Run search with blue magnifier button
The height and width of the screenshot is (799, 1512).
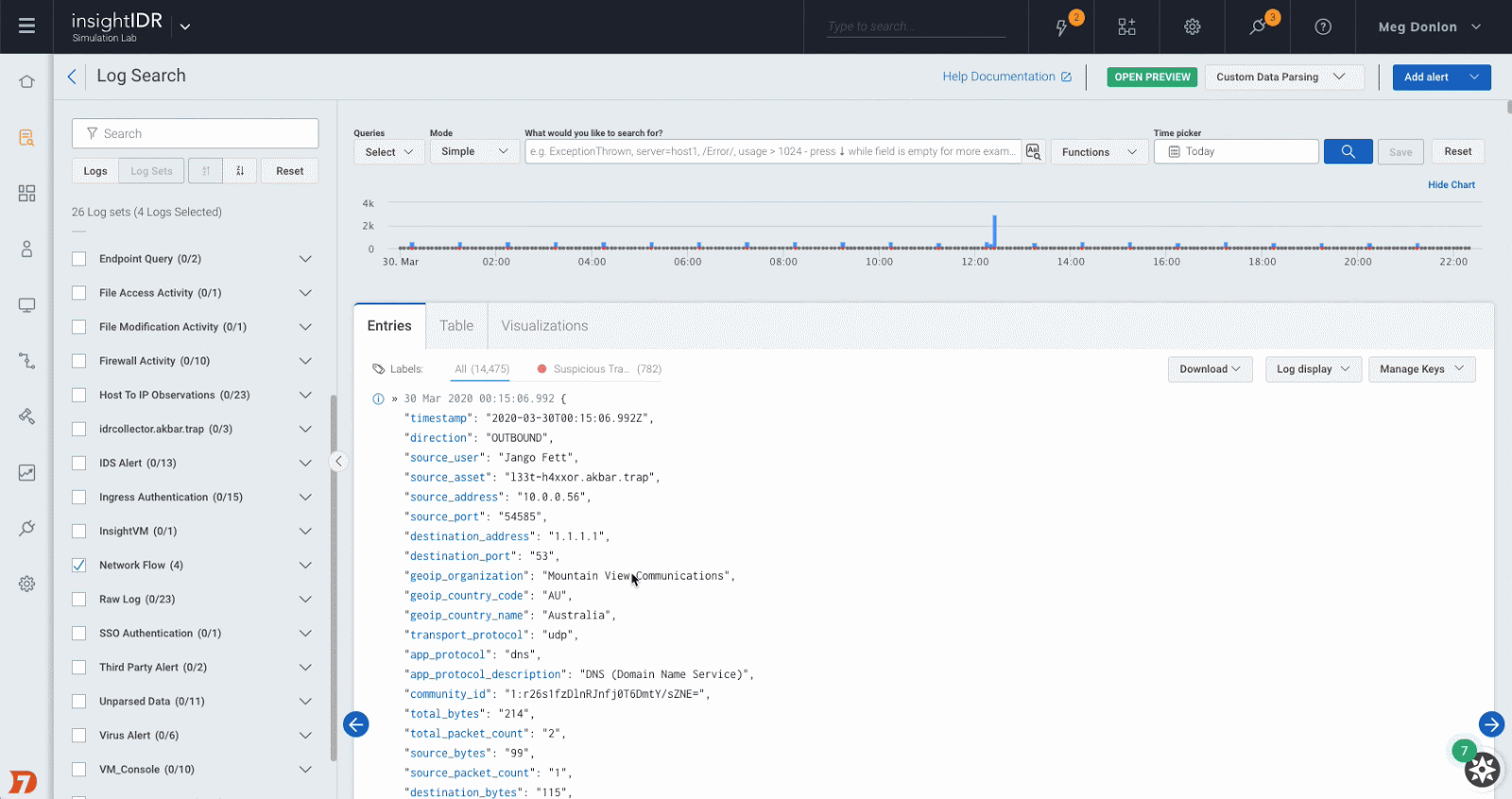(x=1348, y=151)
